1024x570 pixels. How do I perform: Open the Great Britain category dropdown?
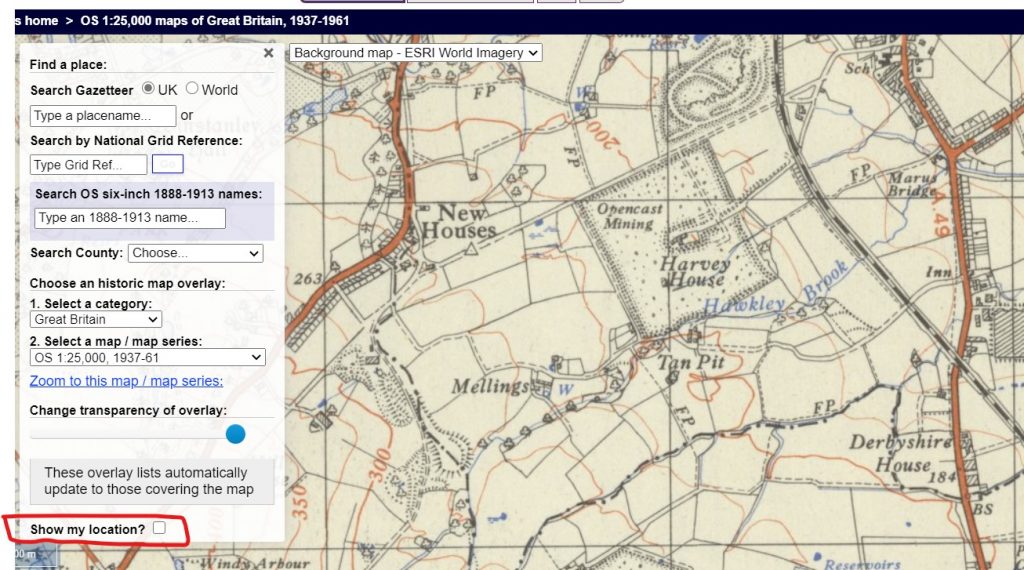tap(96, 319)
